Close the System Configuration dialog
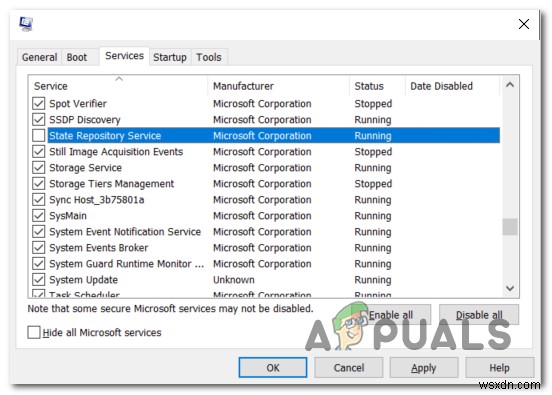The width and height of the screenshot is (552, 395). point(523,24)
